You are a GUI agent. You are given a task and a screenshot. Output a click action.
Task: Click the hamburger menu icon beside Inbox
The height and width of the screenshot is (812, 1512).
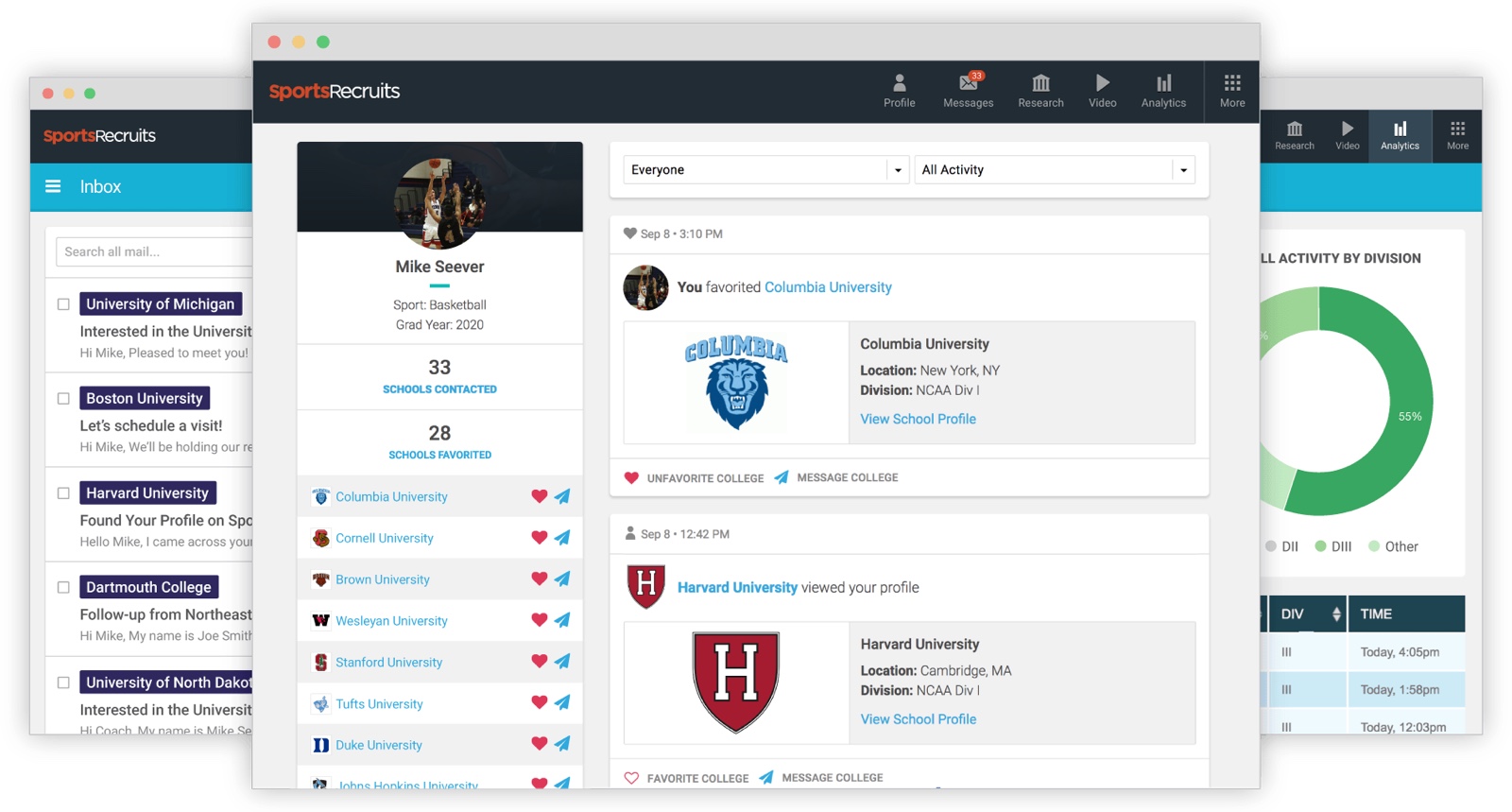click(x=53, y=186)
